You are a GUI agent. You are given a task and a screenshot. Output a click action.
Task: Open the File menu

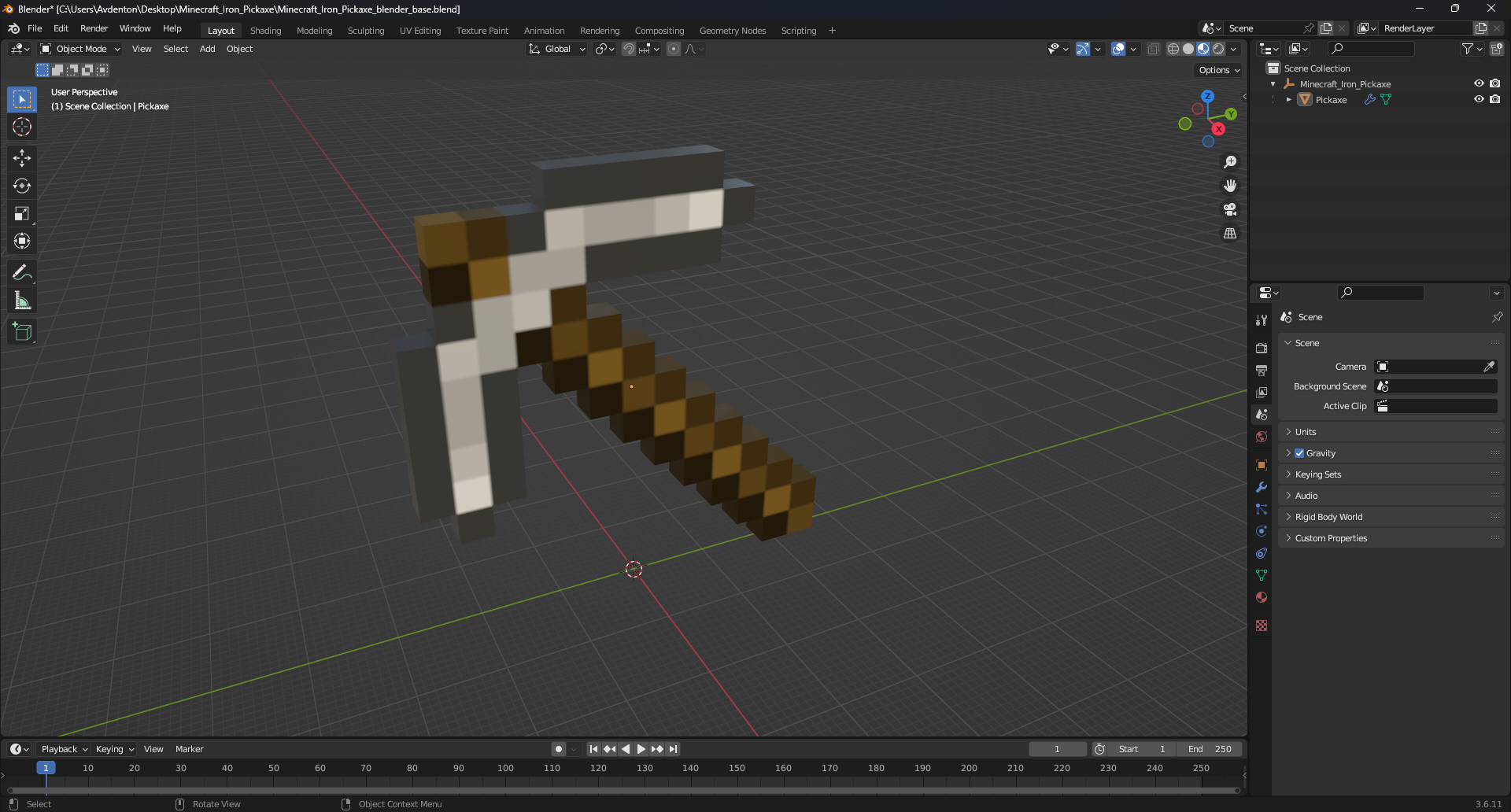(x=35, y=28)
